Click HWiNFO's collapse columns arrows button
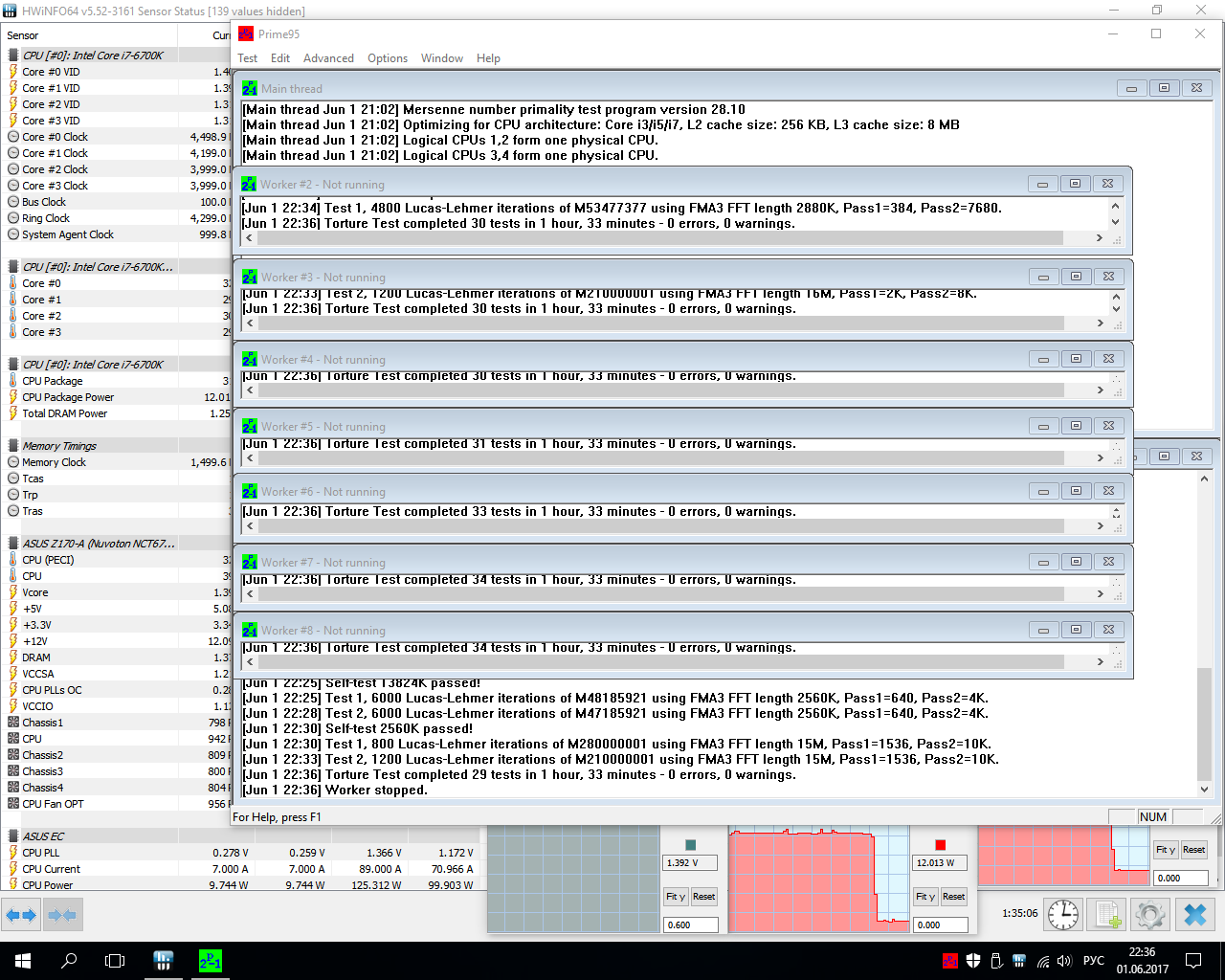The image size is (1225, 980). pyautogui.click(x=62, y=915)
